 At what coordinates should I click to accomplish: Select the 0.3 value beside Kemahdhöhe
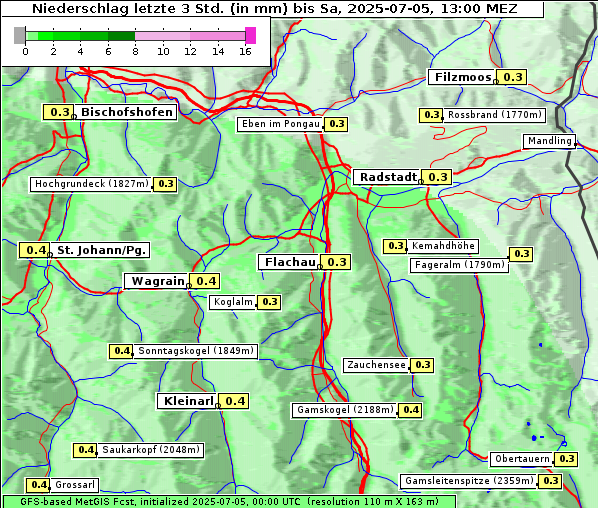[x=395, y=246]
